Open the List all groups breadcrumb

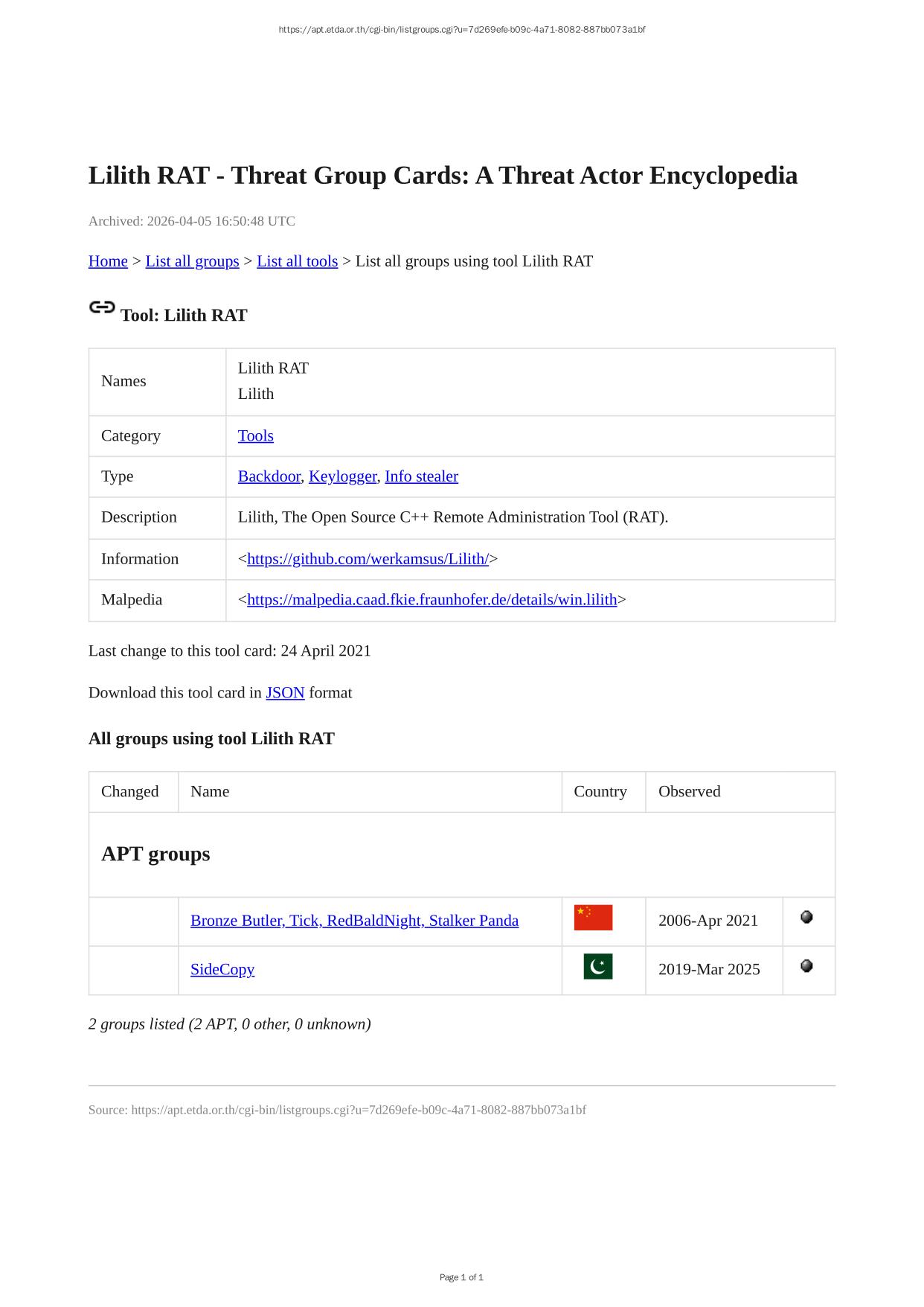click(192, 261)
